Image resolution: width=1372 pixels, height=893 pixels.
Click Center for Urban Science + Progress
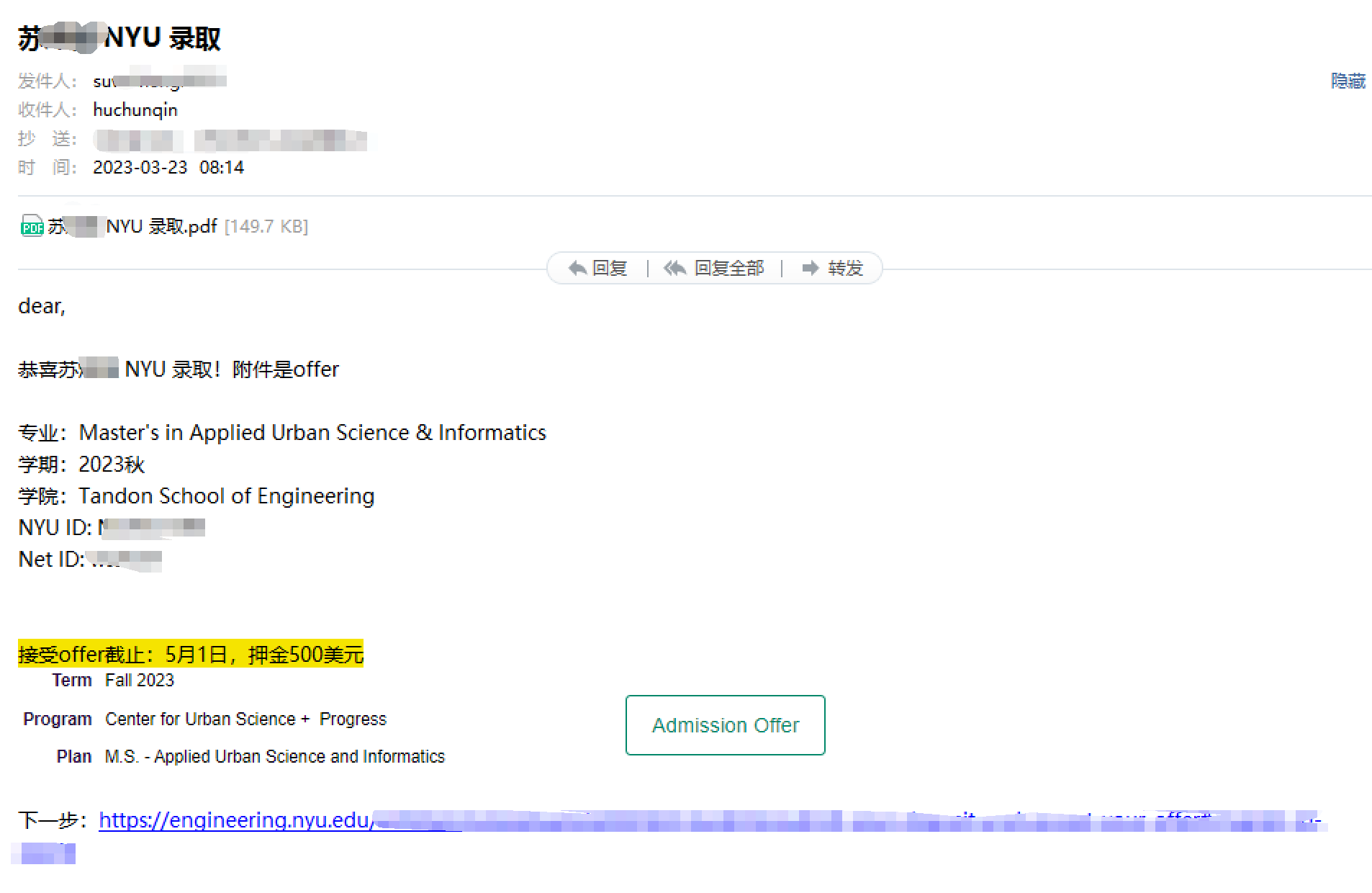245,719
